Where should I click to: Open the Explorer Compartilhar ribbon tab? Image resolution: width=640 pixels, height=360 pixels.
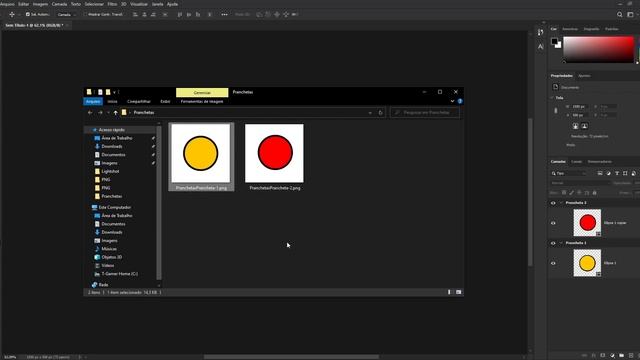[x=139, y=101]
